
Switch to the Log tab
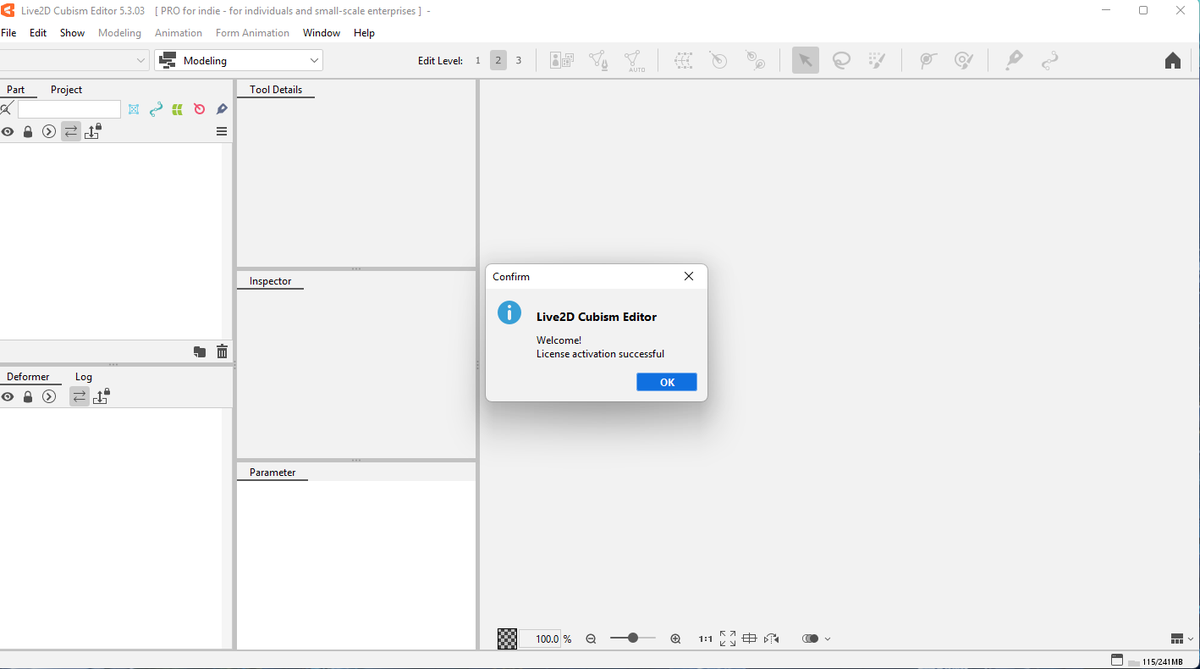pyautogui.click(x=84, y=377)
